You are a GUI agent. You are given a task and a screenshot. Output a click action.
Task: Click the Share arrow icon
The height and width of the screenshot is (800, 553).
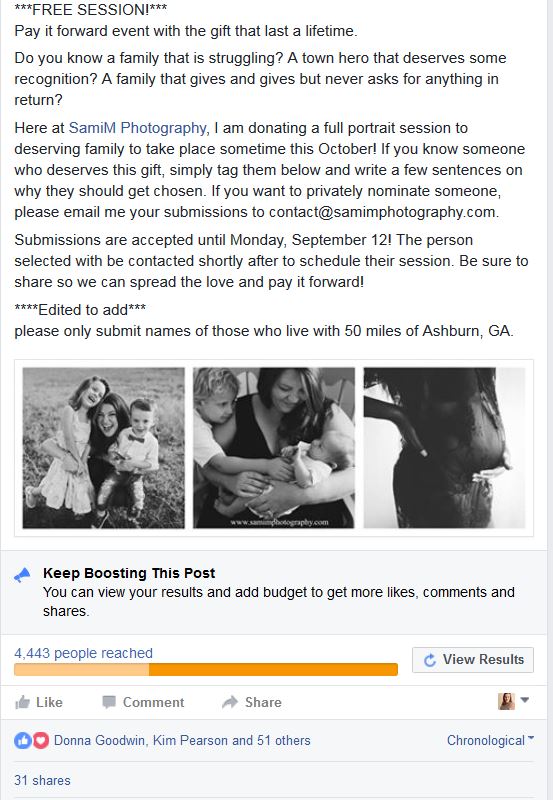click(x=230, y=702)
